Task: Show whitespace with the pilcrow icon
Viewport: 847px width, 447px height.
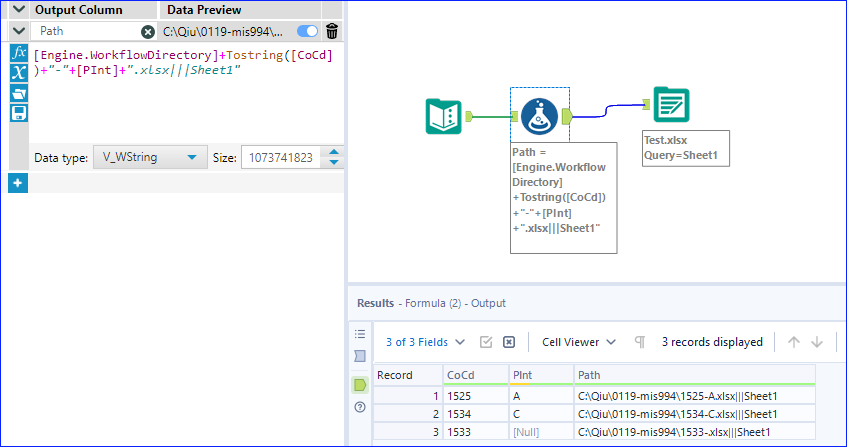Action: (640, 342)
